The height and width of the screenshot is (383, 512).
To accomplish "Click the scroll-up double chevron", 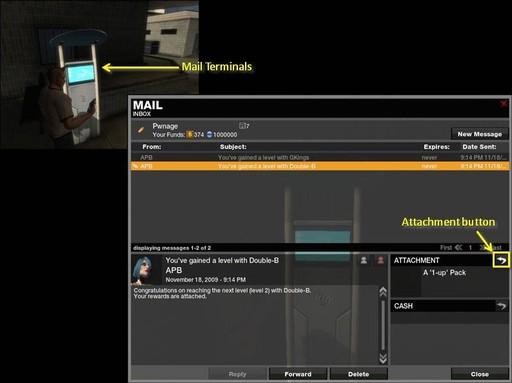I will click(x=383, y=292).
